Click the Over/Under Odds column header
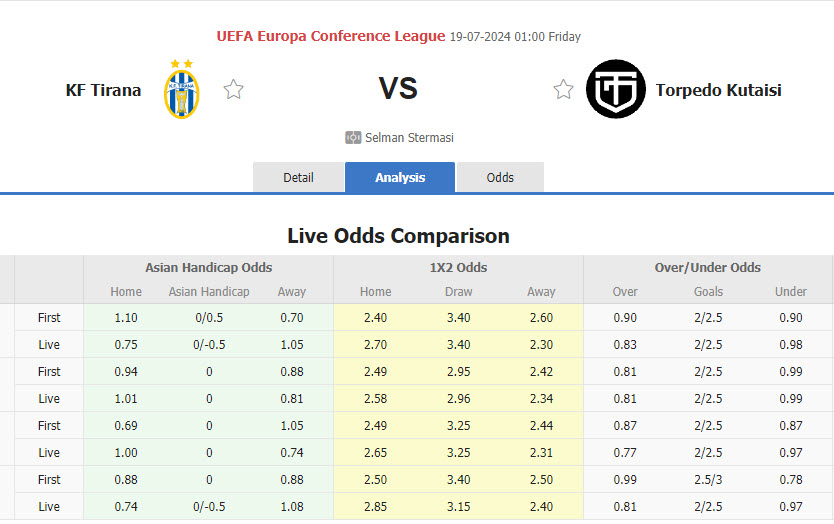Screen dimensions: 834x524 point(708,267)
